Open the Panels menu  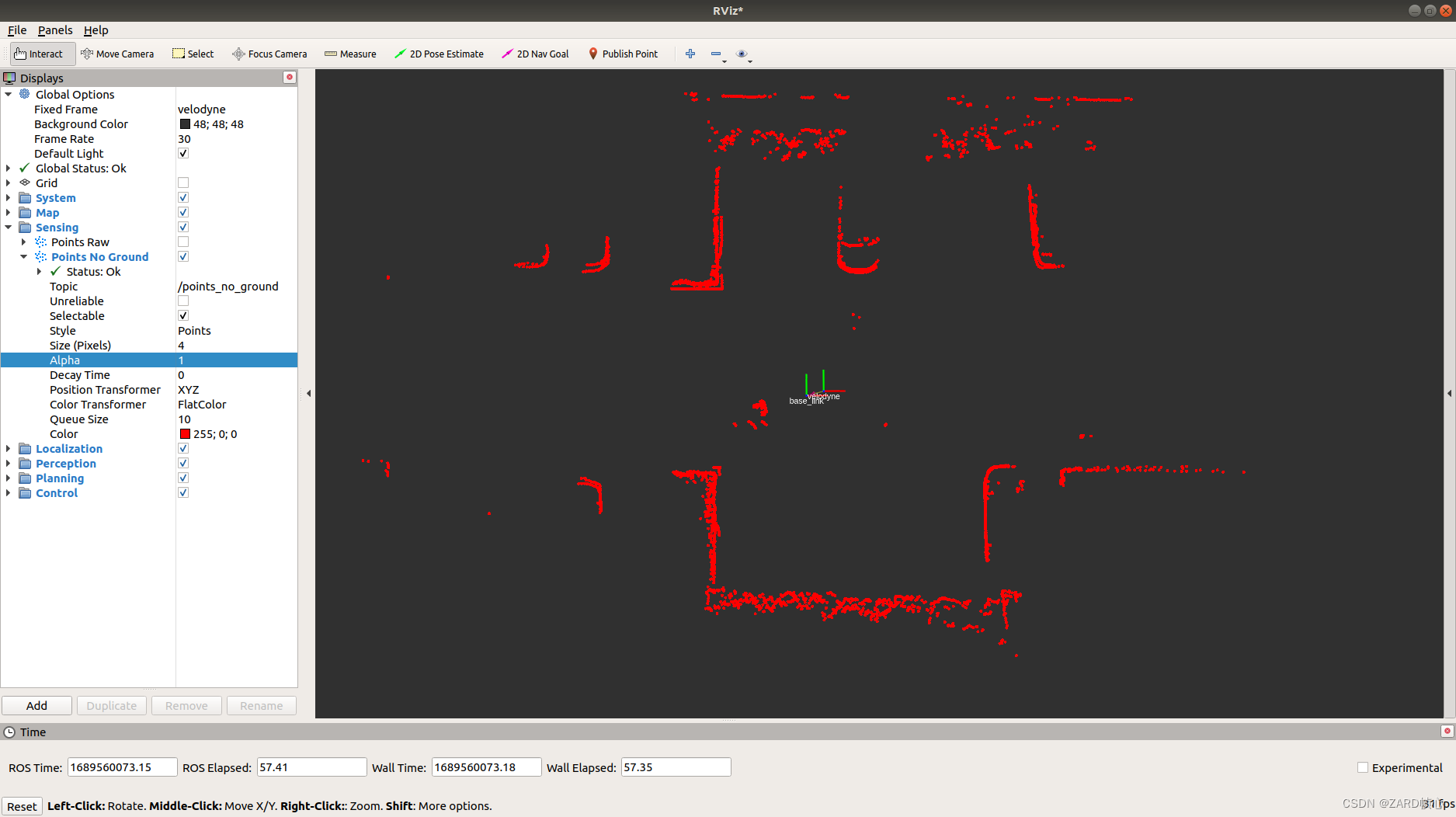tap(55, 30)
